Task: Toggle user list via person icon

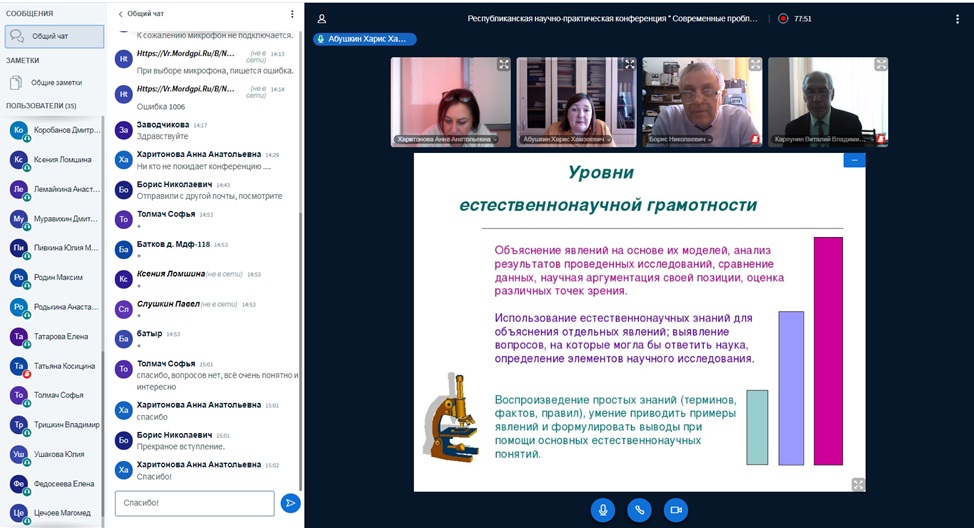Action: (321, 18)
